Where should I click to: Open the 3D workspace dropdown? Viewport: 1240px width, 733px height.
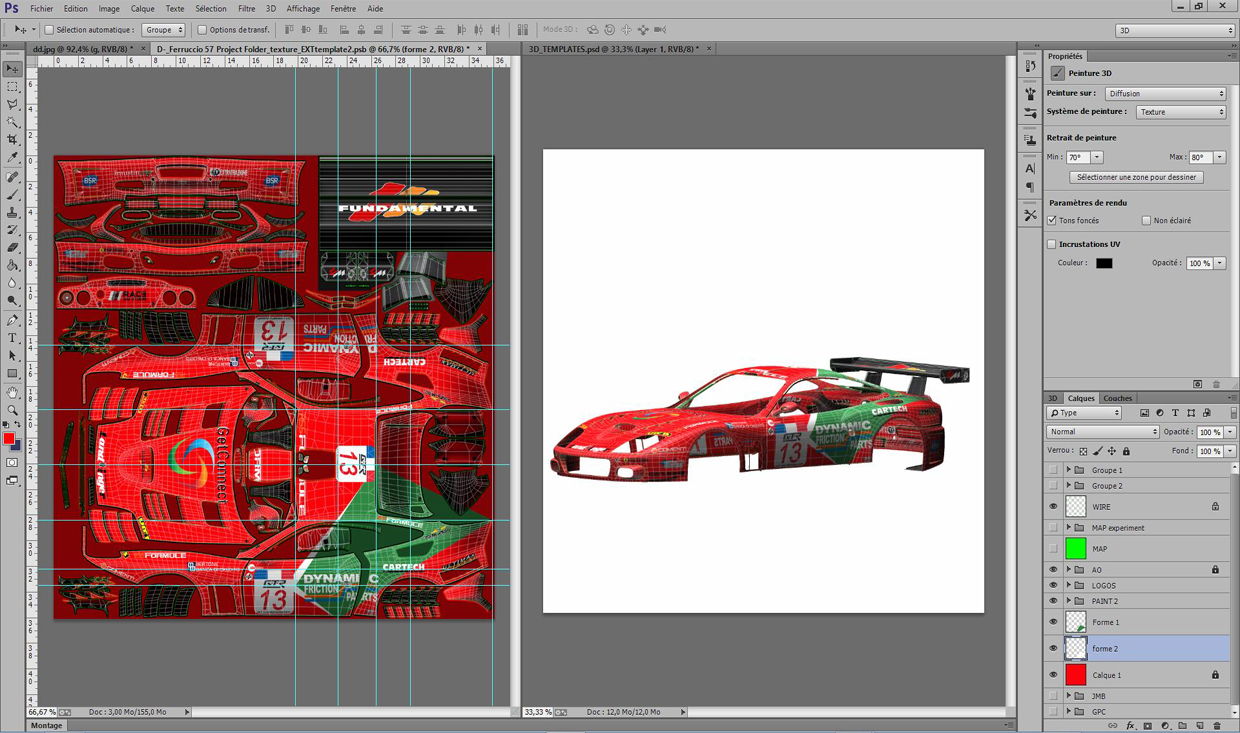(1175, 31)
